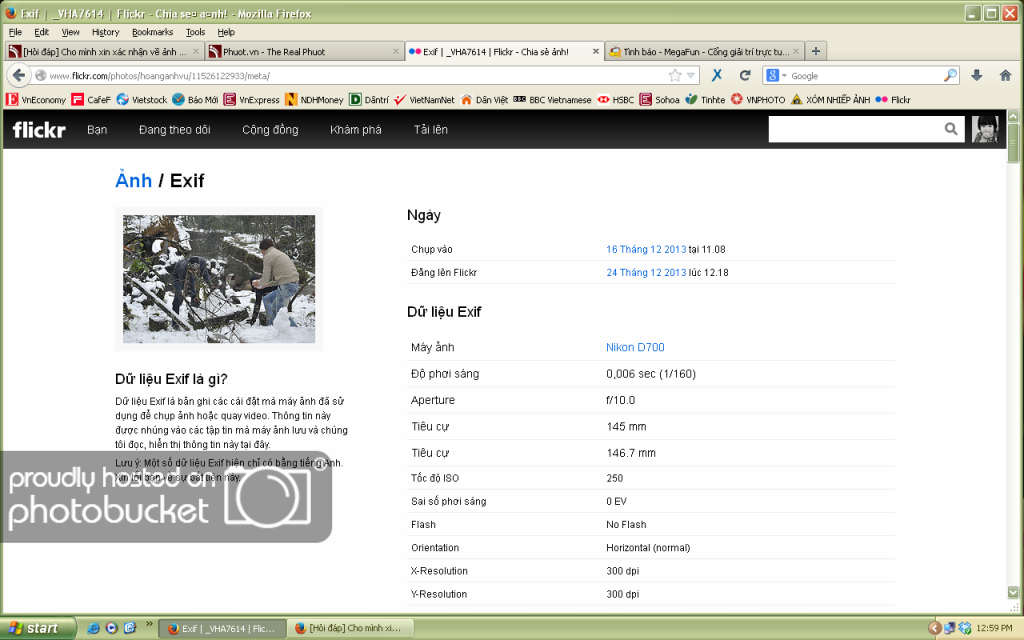Open the Flickr bookmark in the bookmarks toolbar
Image resolution: width=1024 pixels, height=640 pixels.
(x=893, y=100)
